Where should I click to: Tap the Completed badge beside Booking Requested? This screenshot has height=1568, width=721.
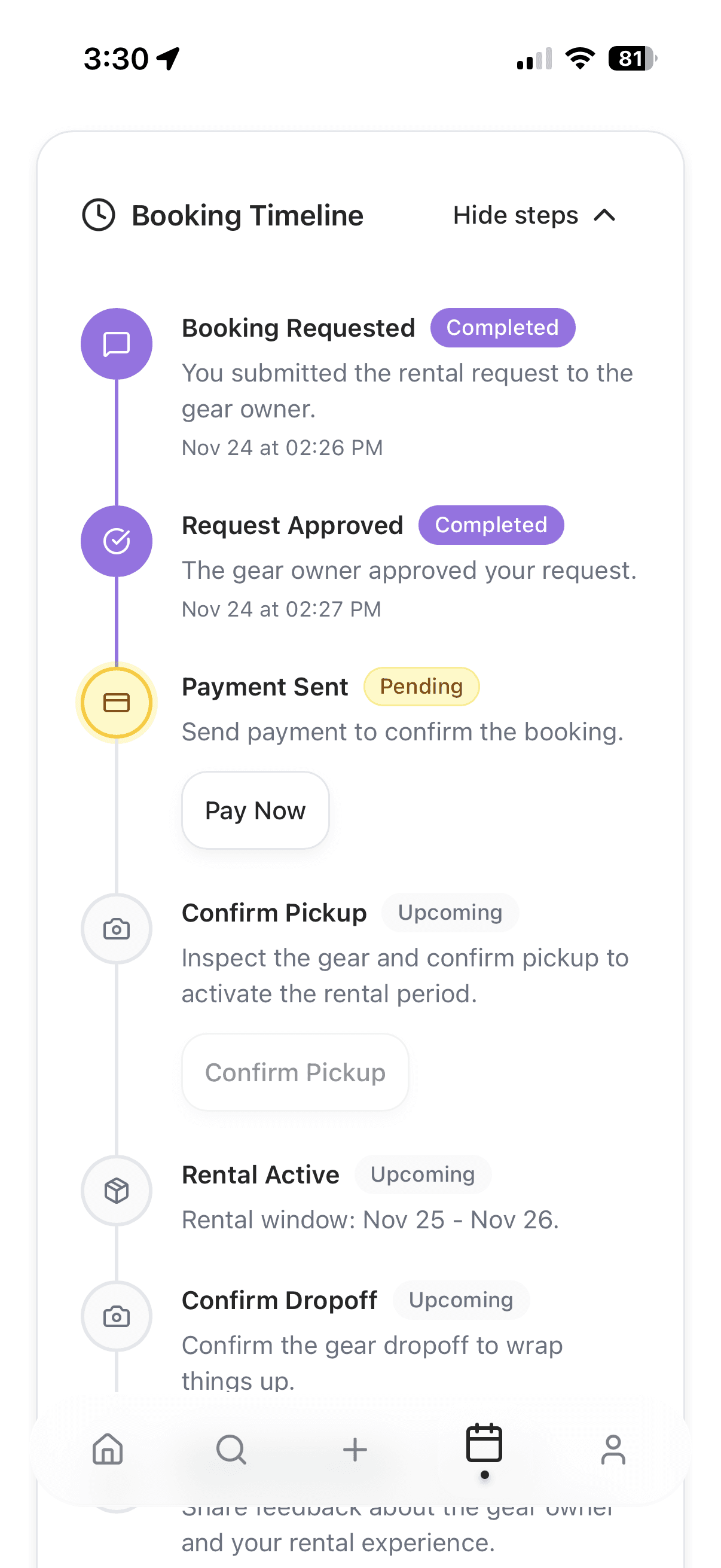(x=502, y=328)
